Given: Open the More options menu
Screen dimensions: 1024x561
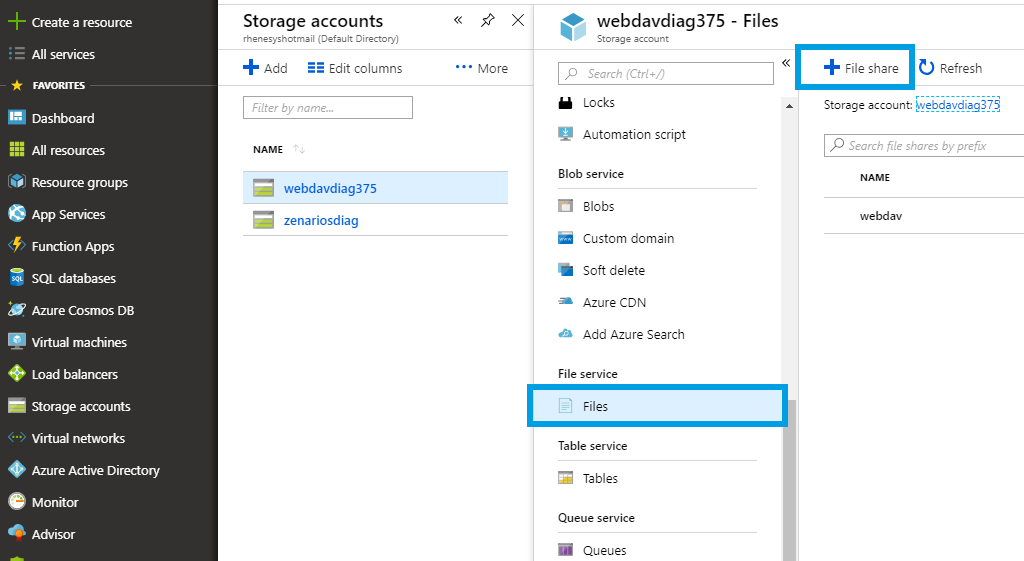Looking at the screenshot, I should 481,68.
